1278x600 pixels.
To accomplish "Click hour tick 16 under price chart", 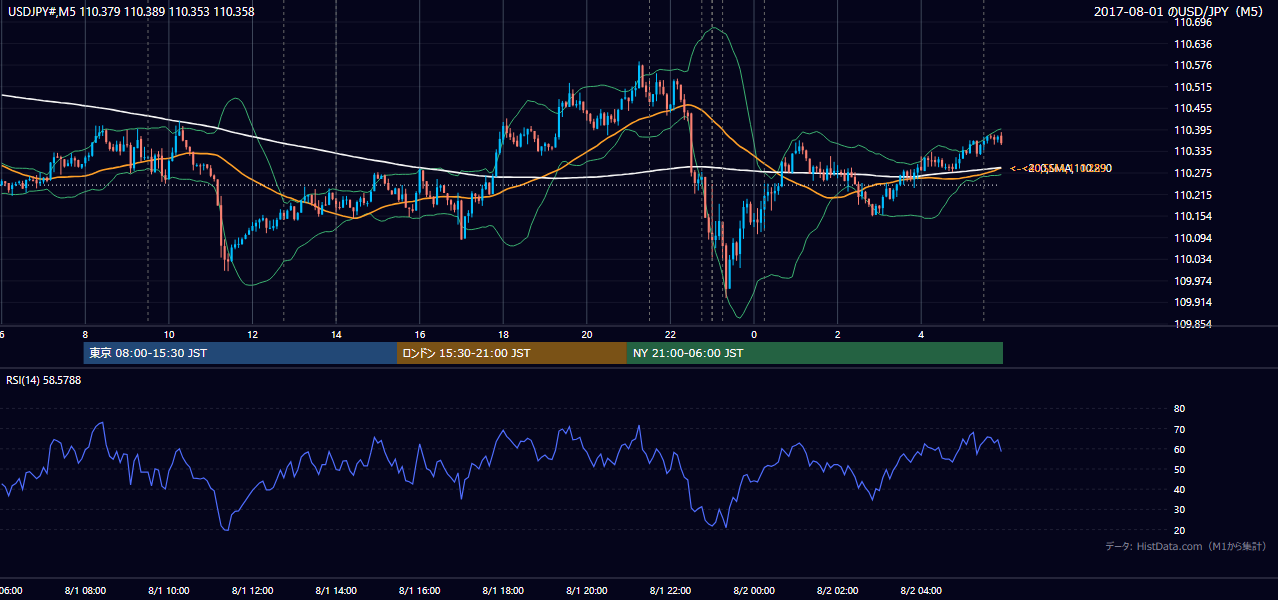I will [x=420, y=335].
